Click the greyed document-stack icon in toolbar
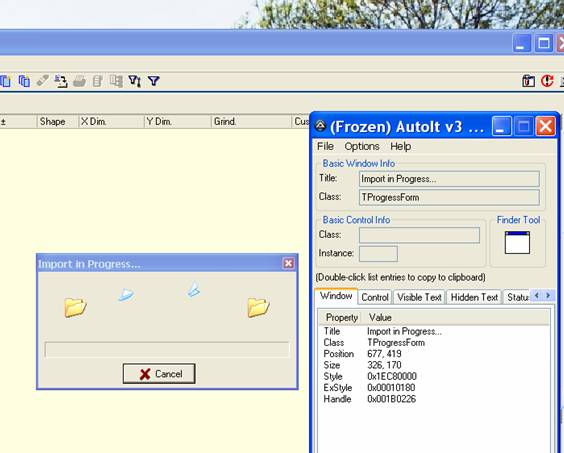The height and width of the screenshot is (453, 564). pyautogui.click(x=97, y=81)
